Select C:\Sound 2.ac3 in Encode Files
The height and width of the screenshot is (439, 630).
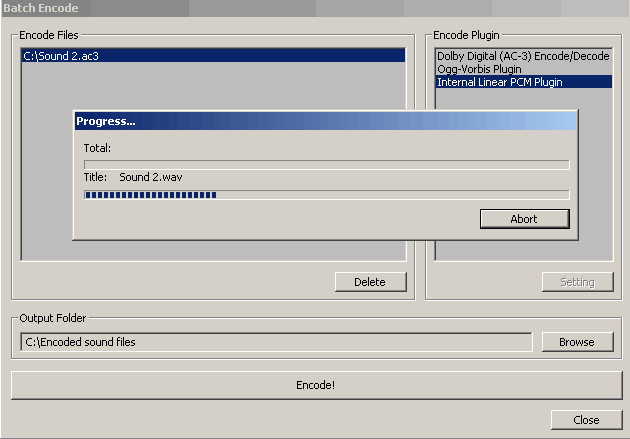pos(213,56)
